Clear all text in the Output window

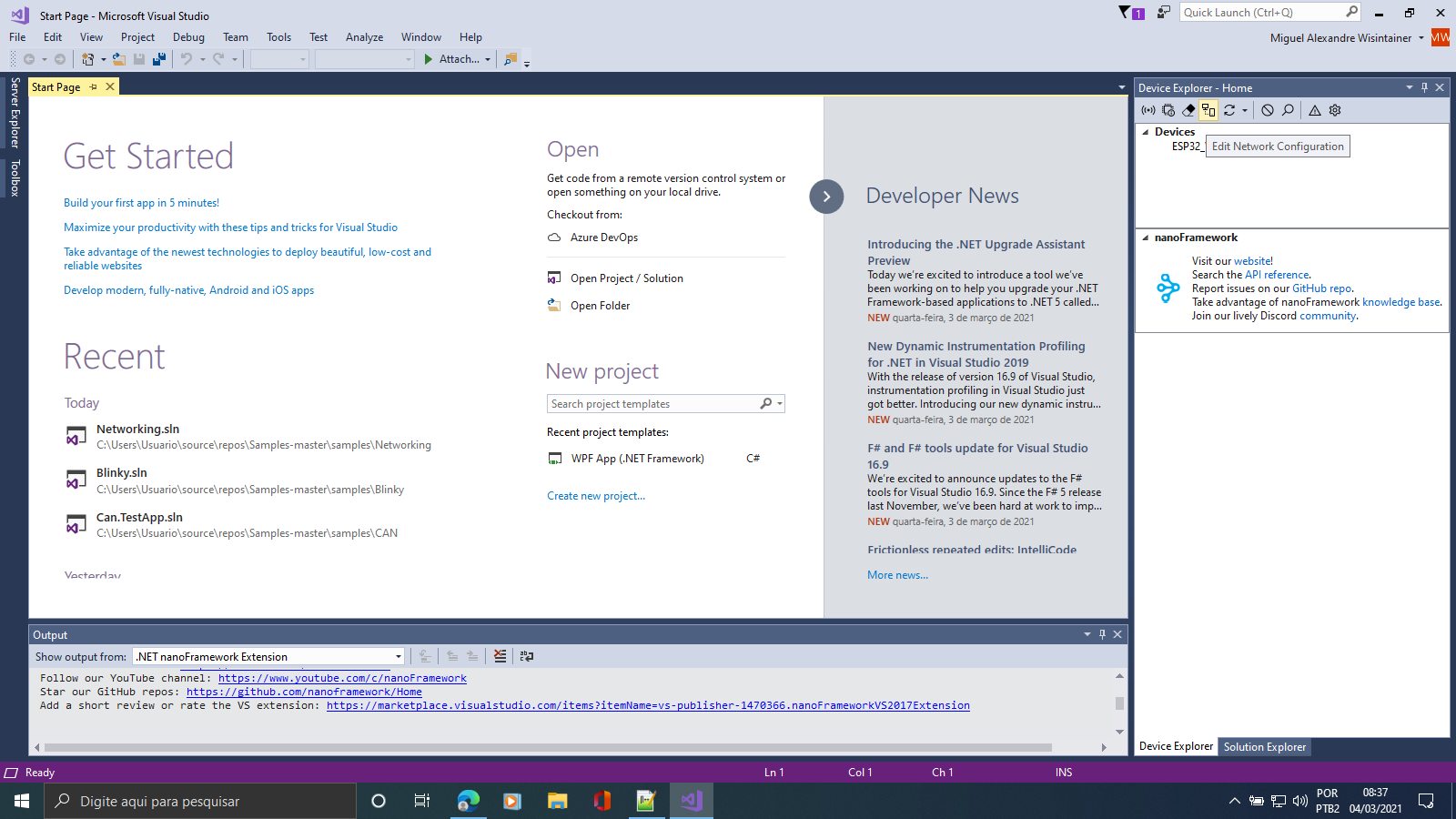point(500,656)
